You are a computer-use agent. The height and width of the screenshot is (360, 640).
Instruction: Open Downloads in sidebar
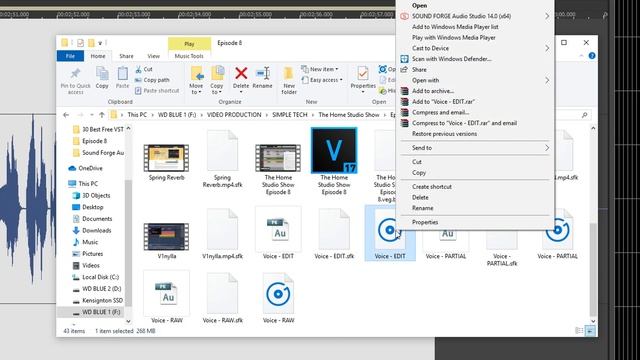(x=92, y=231)
